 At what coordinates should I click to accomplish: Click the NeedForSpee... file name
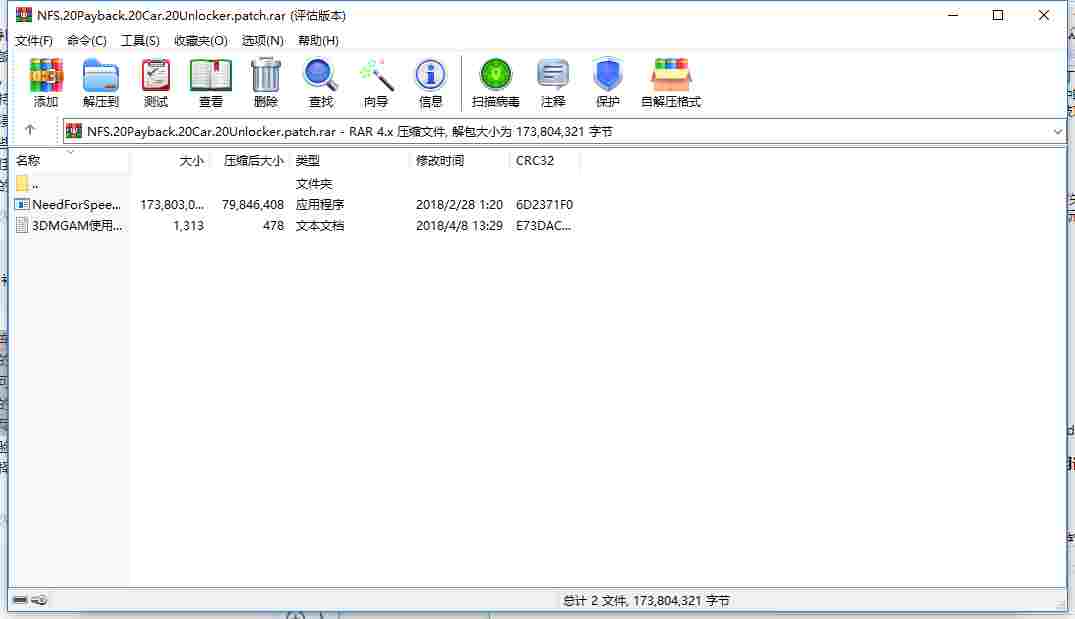[76, 204]
